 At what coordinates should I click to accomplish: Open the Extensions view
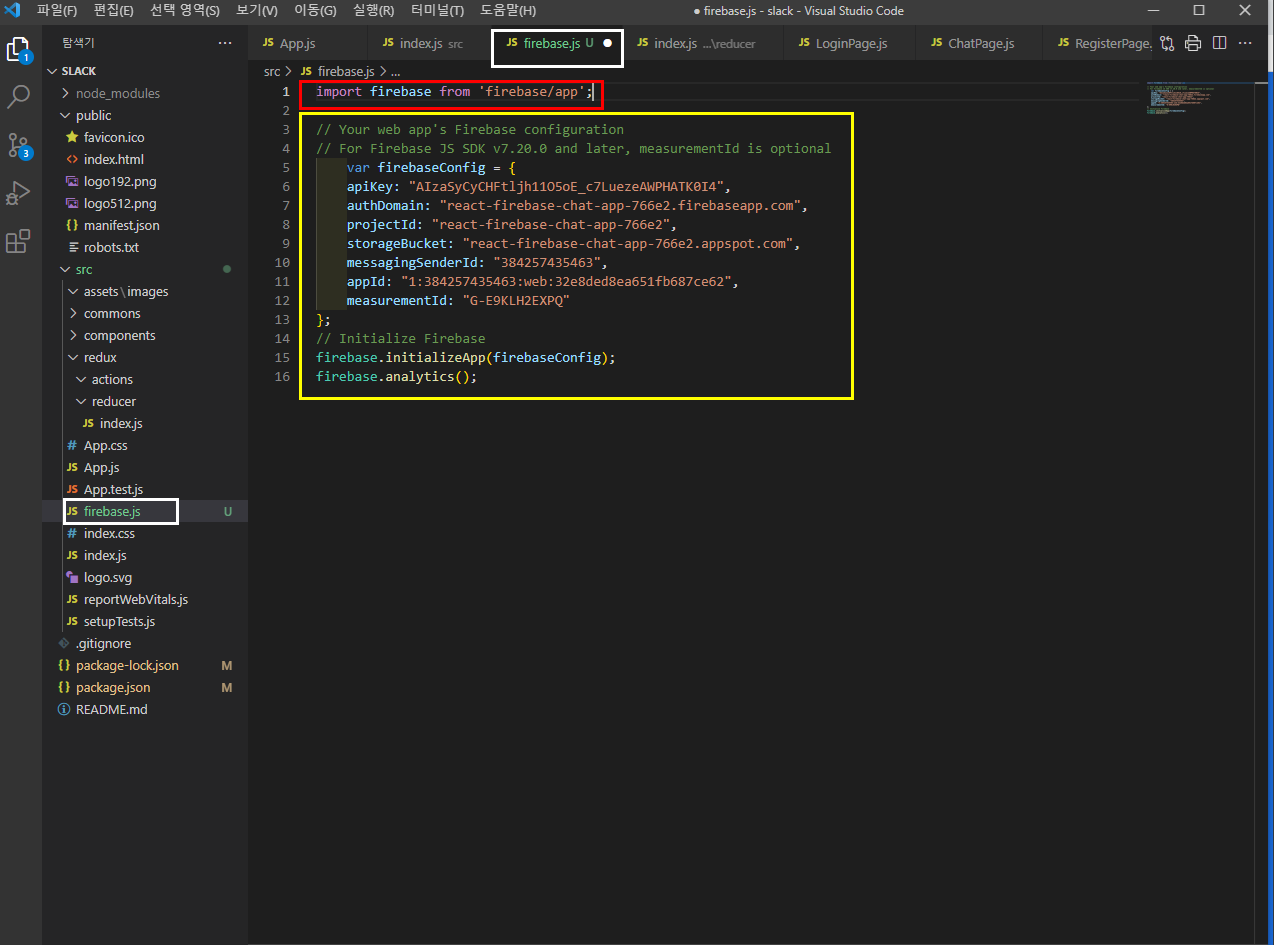coord(19,242)
